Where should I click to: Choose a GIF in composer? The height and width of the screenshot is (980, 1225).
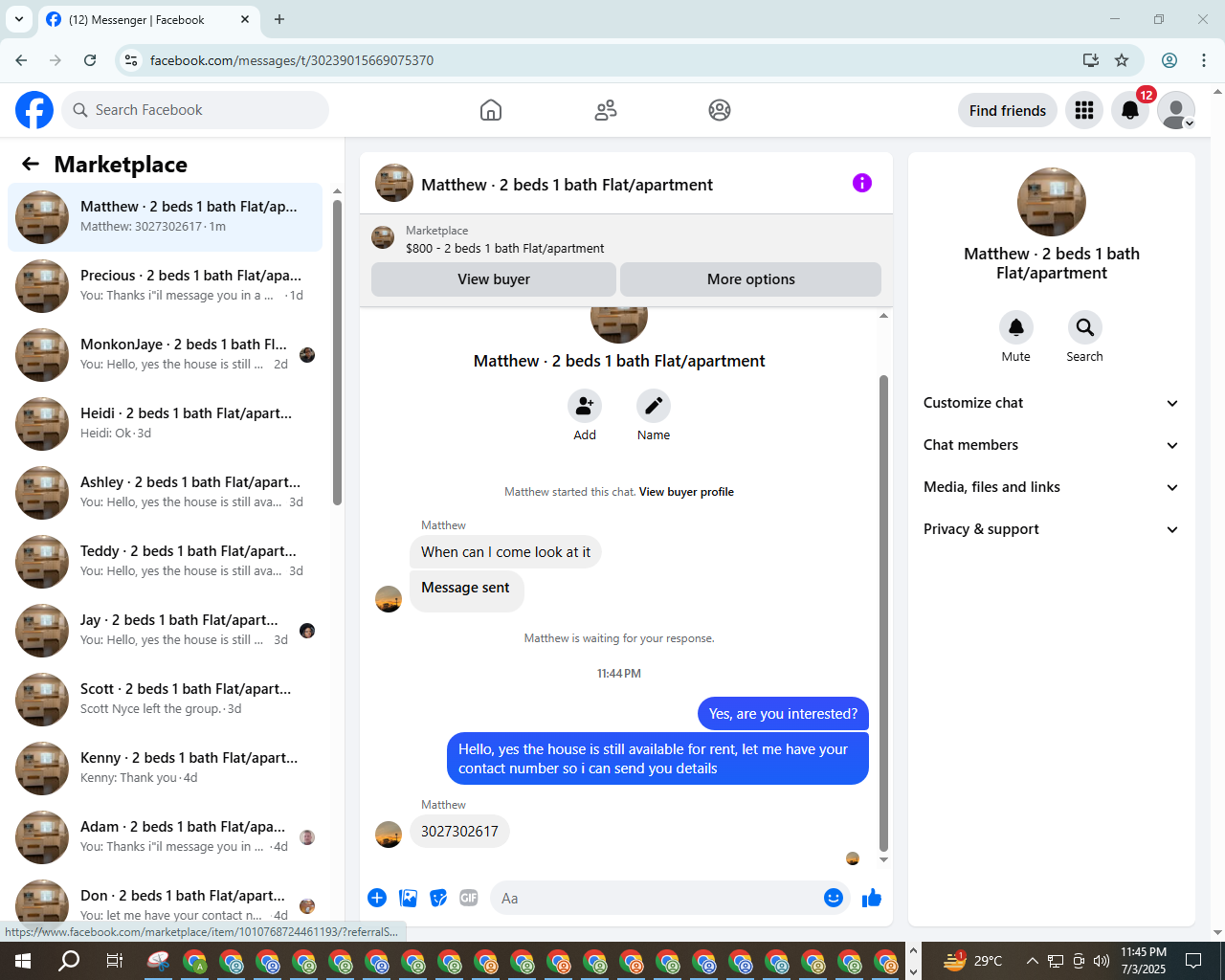pos(469,898)
